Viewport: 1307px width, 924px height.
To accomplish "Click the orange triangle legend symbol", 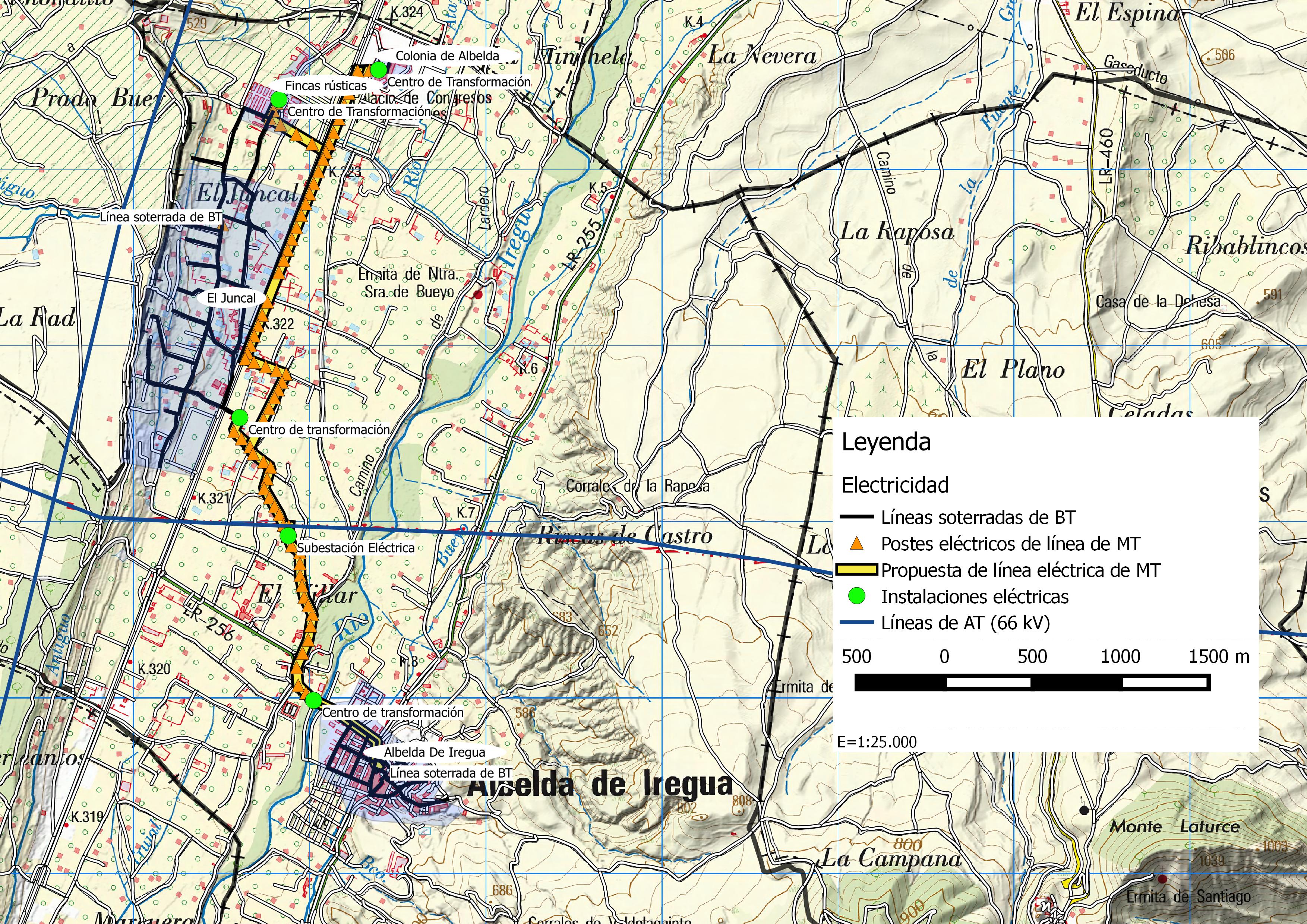I will pyautogui.click(x=857, y=543).
